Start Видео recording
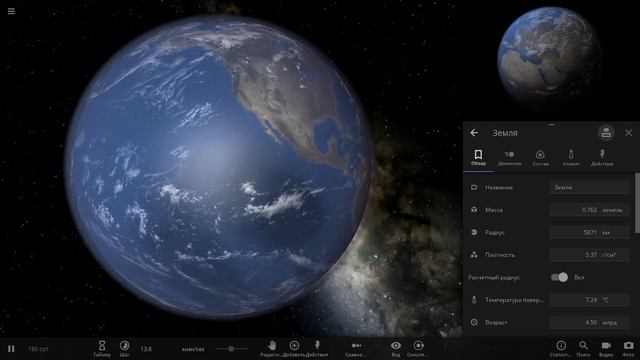The height and width of the screenshot is (360, 640). point(606,349)
